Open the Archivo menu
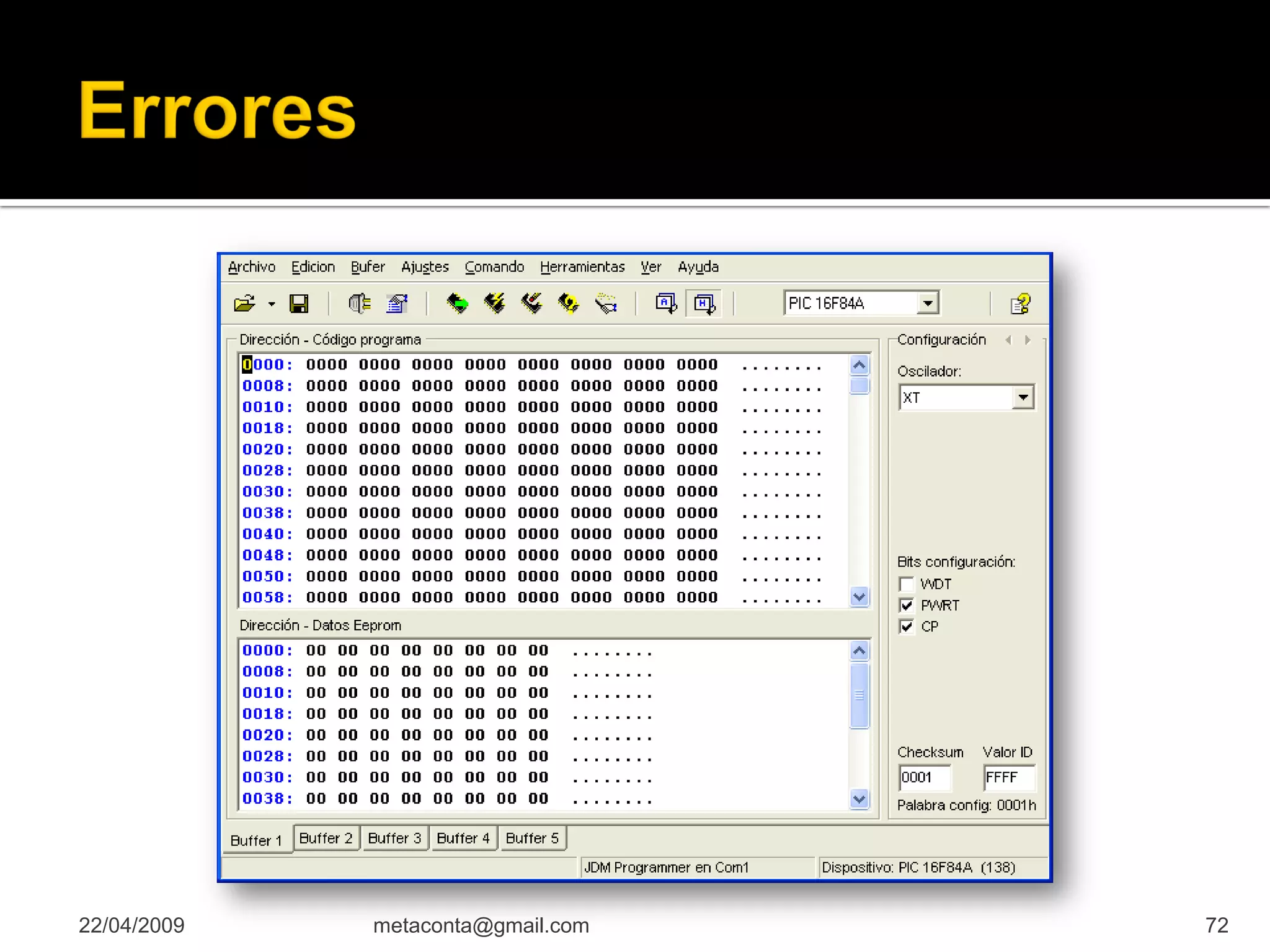 click(x=252, y=267)
